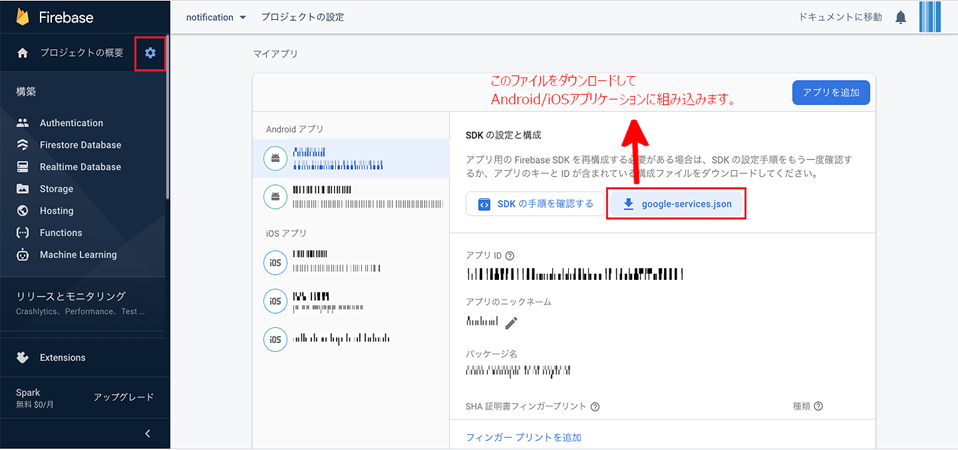Expand the notification project dropdown
The height and width of the screenshot is (450, 958).
[x=216, y=17]
